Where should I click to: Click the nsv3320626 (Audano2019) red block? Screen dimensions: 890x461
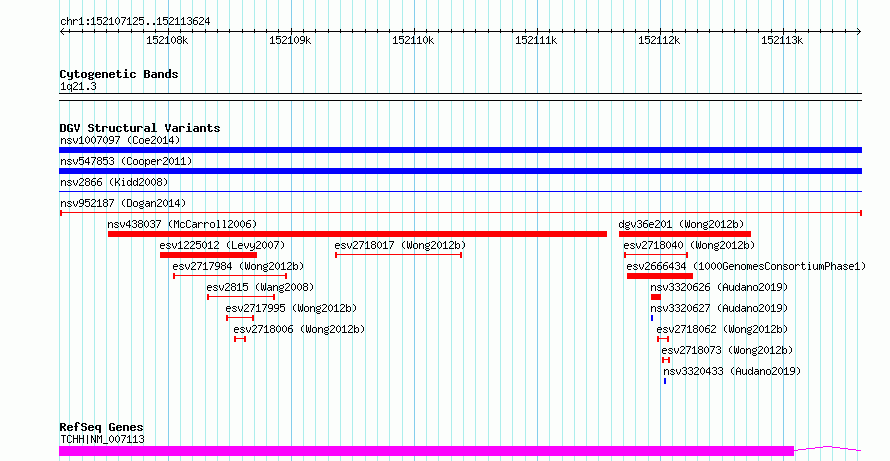[x=656, y=297]
